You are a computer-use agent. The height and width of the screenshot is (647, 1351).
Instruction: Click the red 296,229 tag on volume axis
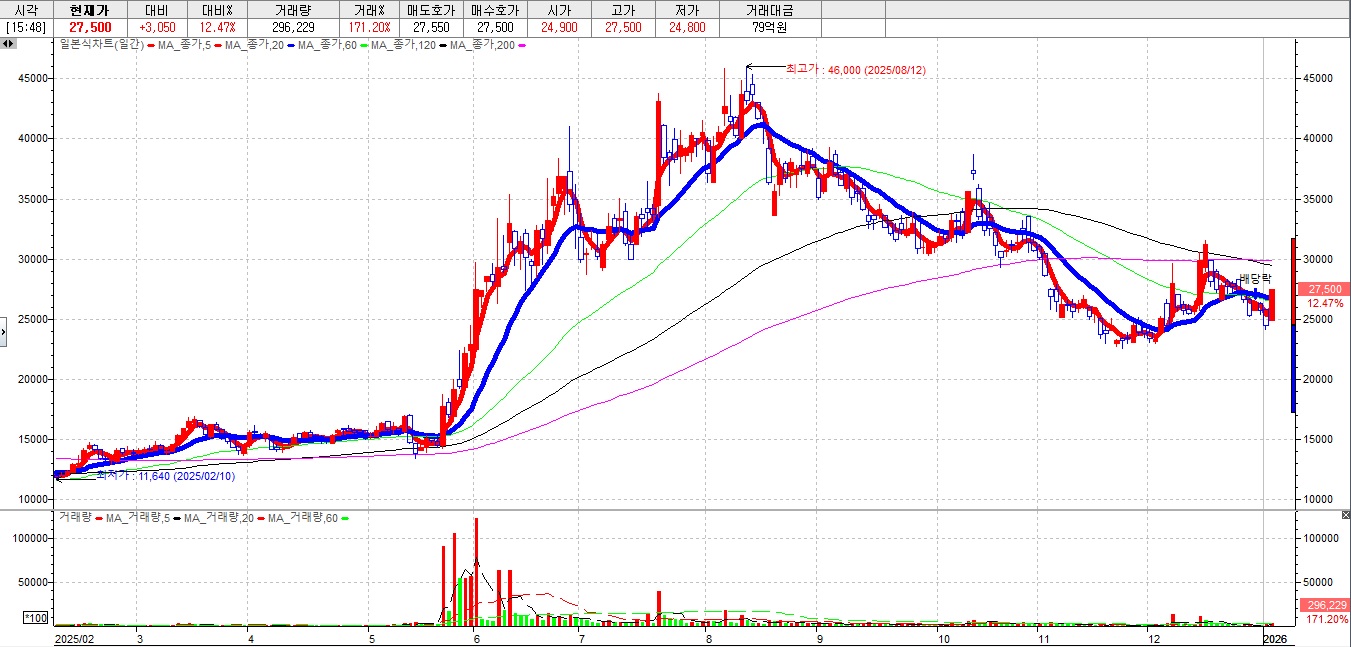[1323, 605]
